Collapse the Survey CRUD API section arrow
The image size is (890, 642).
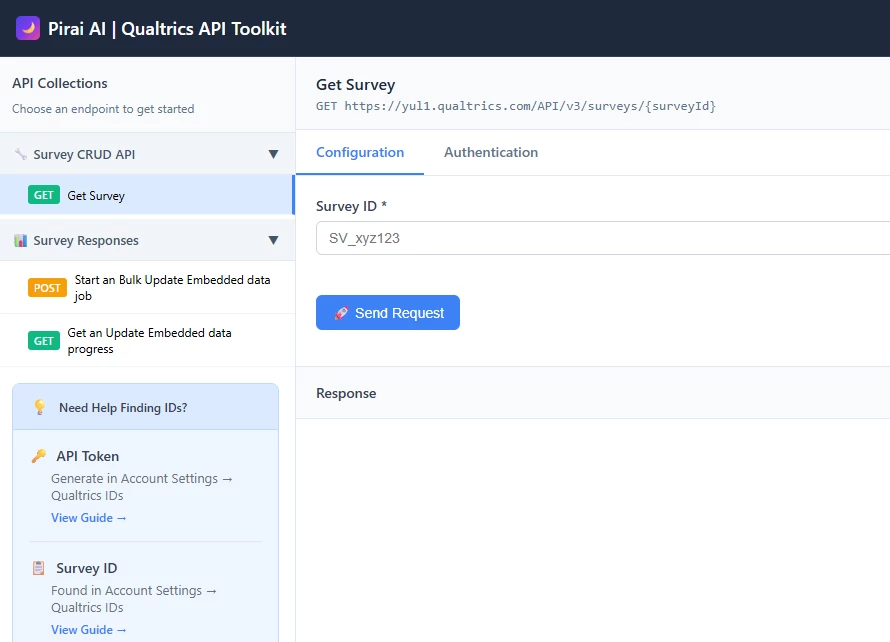(273, 154)
